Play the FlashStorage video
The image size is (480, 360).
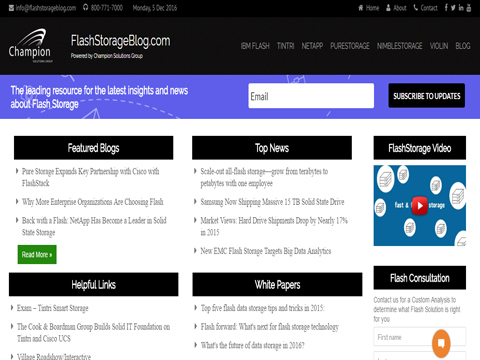[420, 206]
